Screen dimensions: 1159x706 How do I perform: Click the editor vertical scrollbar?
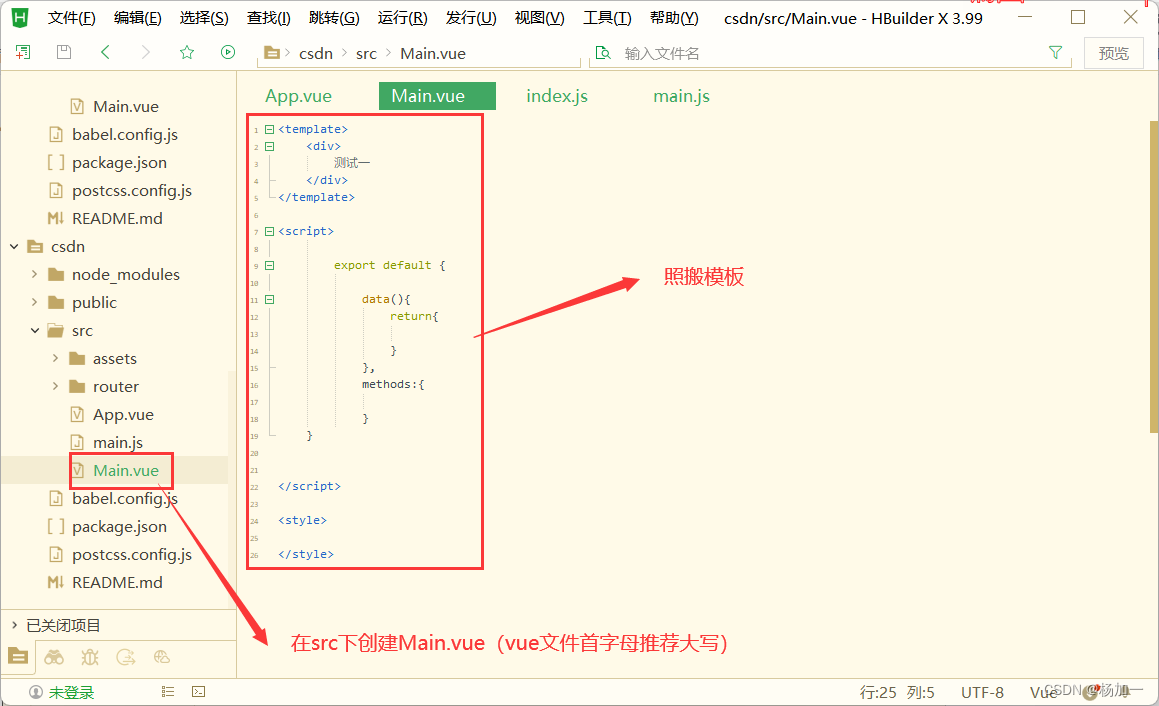coord(1154,276)
